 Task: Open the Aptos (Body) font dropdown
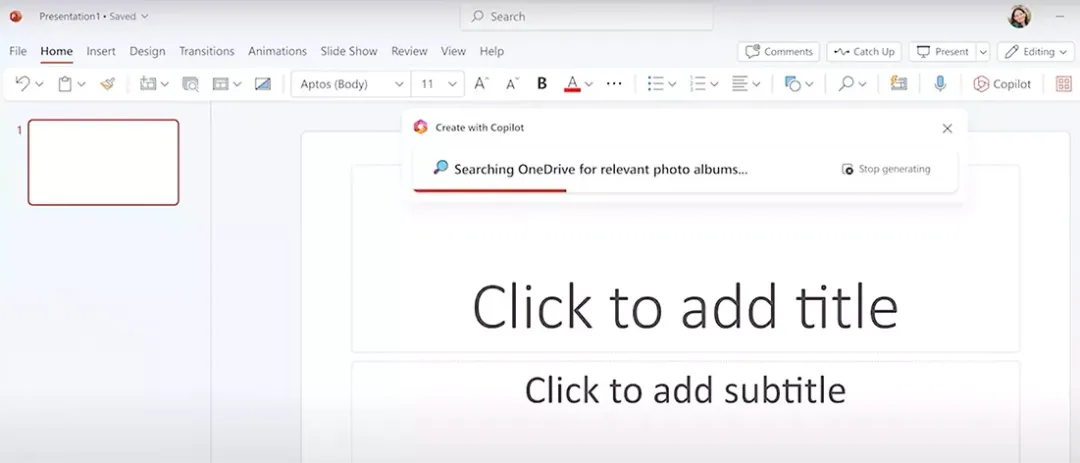coord(352,84)
